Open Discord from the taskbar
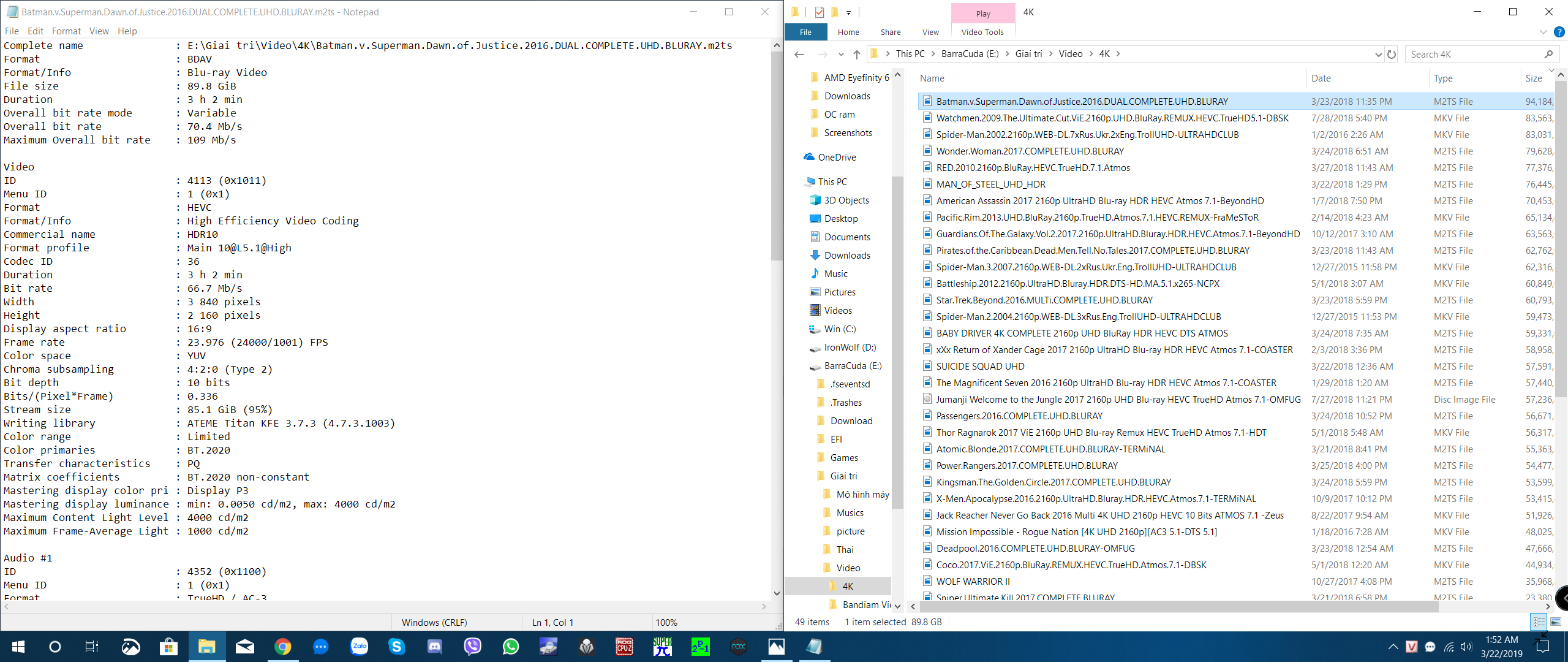 click(435, 647)
